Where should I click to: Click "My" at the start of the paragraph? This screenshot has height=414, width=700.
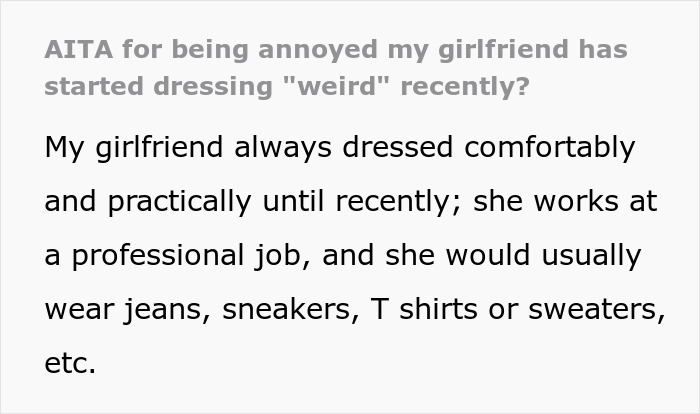point(66,148)
